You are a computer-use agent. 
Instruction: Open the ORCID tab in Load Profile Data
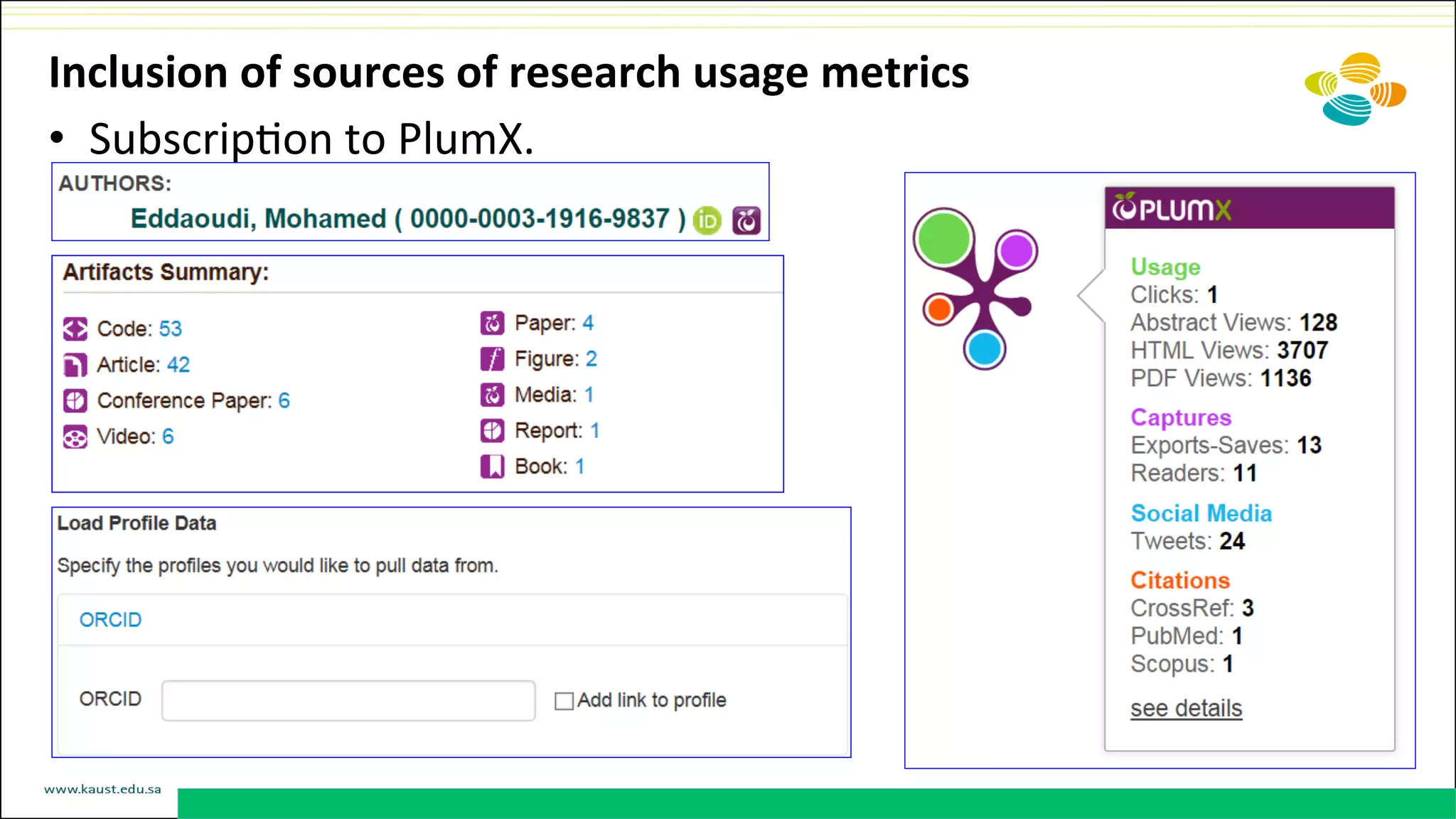[x=110, y=620]
